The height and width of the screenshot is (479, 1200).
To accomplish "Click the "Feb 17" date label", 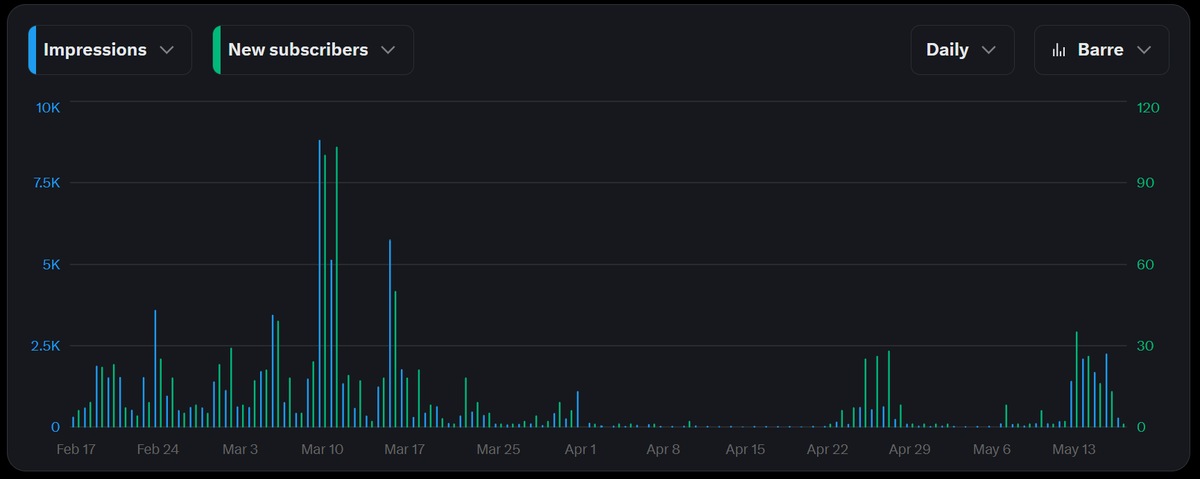I will (76, 450).
